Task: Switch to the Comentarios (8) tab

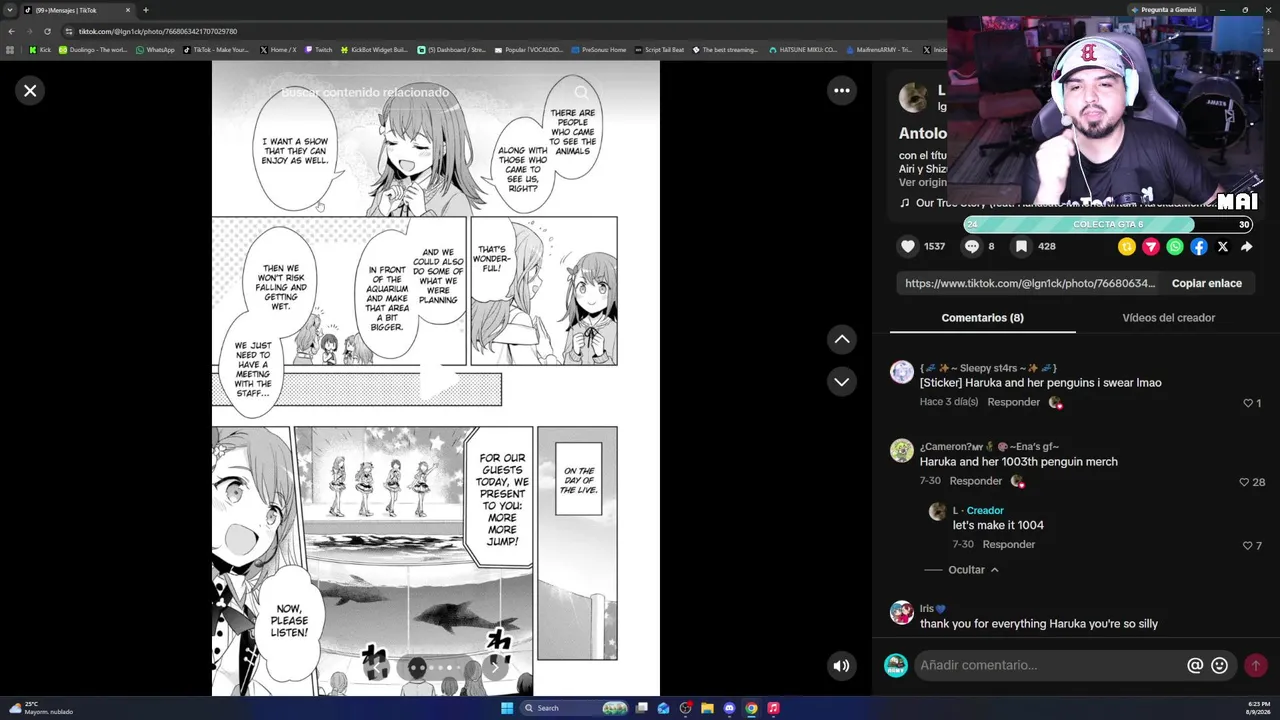Action: (982, 318)
